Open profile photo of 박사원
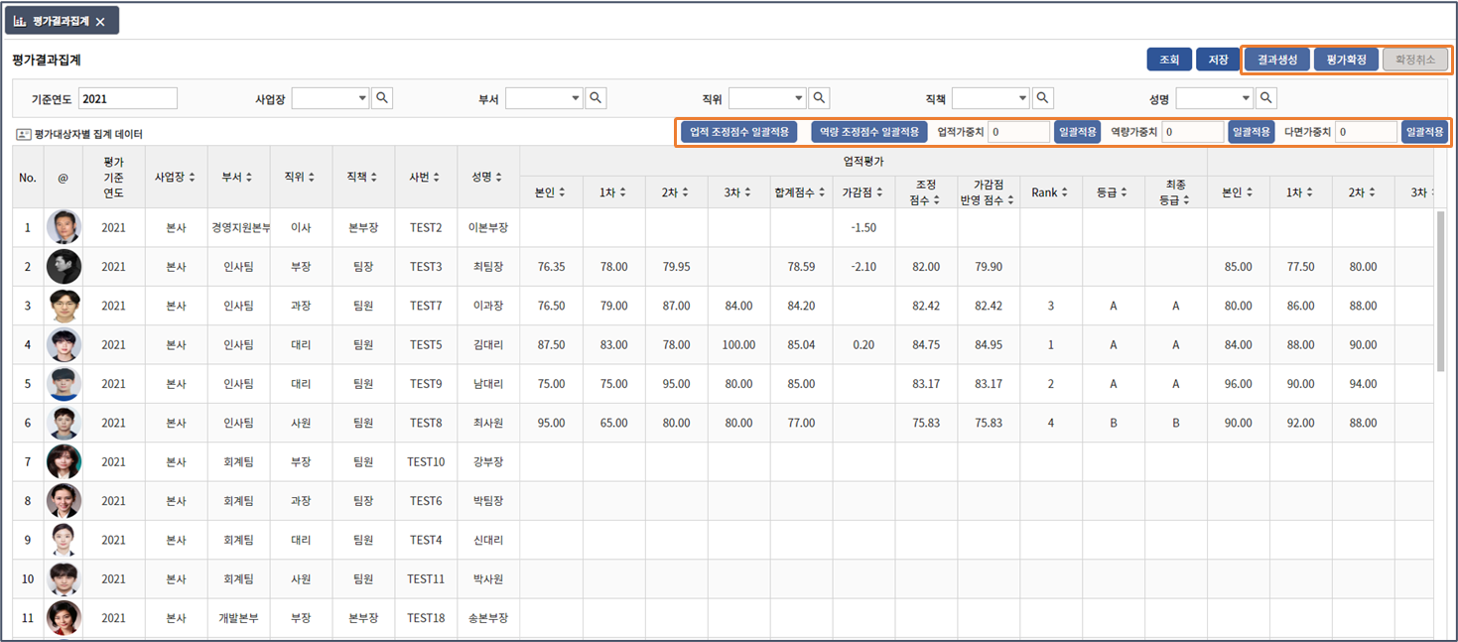This screenshot has width=1458, height=642. click(64, 578)
